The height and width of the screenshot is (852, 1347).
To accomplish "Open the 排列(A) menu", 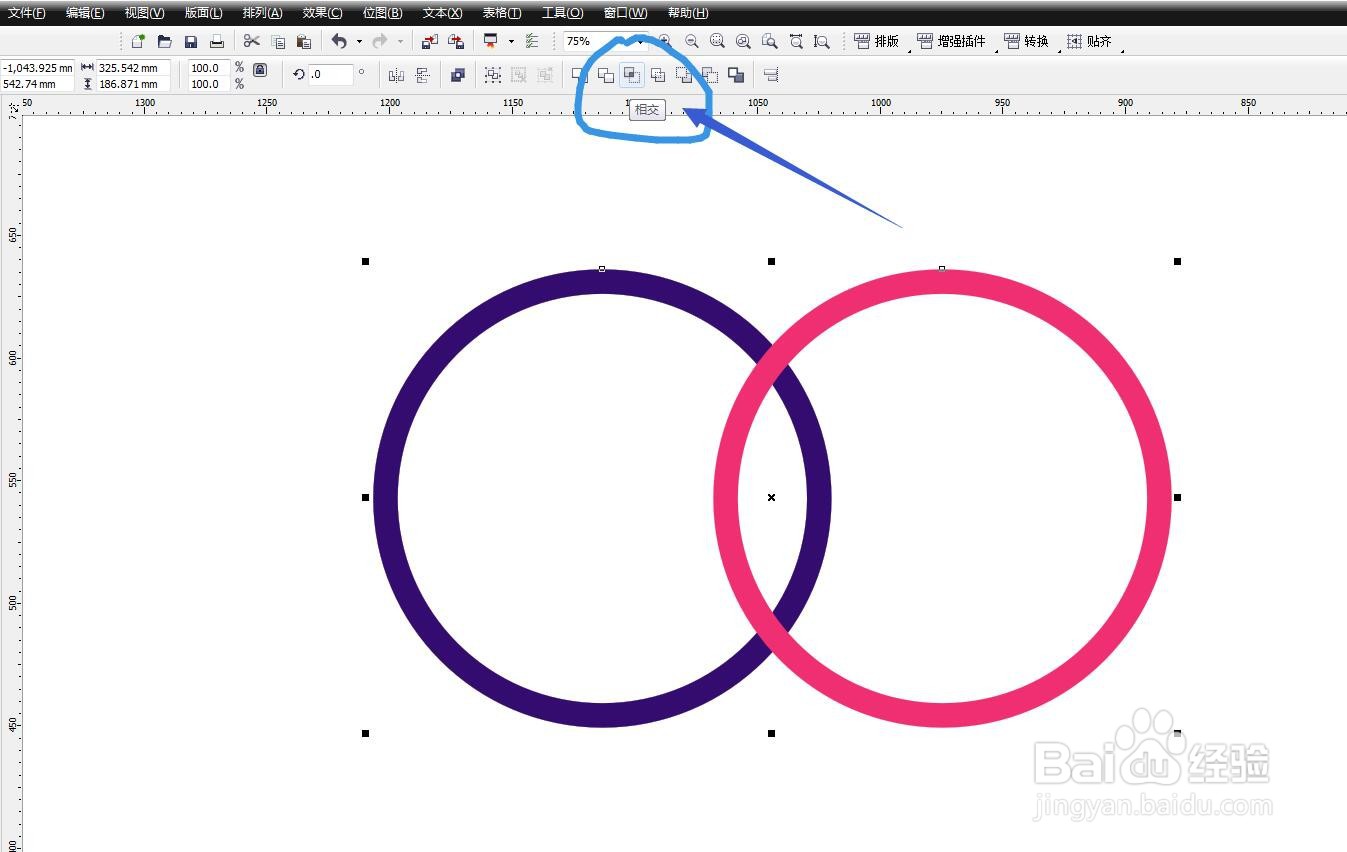I will tap(262, 13).
